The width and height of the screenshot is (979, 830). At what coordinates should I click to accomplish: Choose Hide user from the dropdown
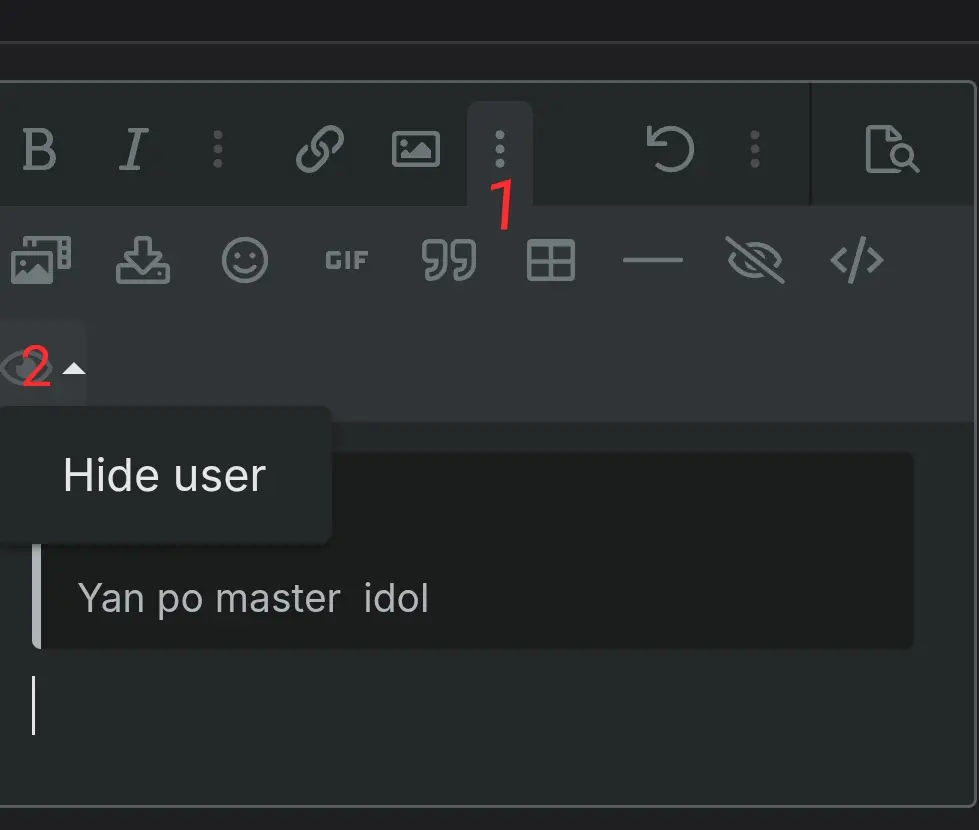point(165,476)
